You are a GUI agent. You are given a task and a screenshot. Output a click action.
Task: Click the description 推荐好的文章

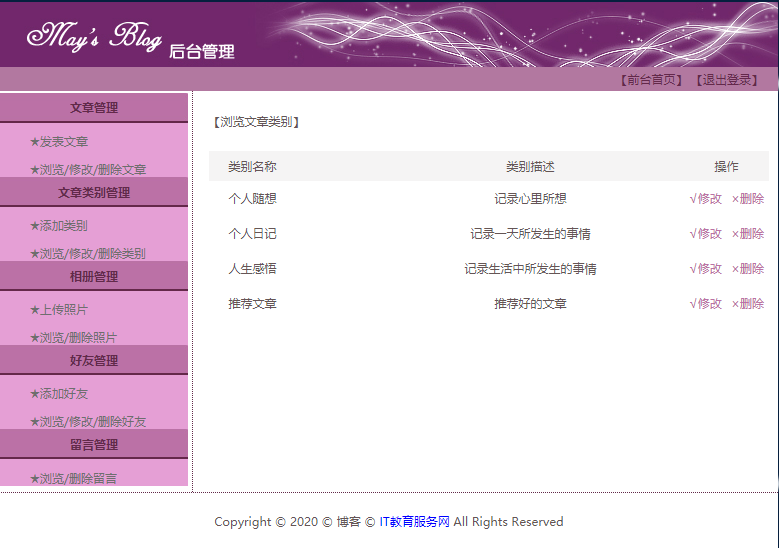[x=530, y=304]
